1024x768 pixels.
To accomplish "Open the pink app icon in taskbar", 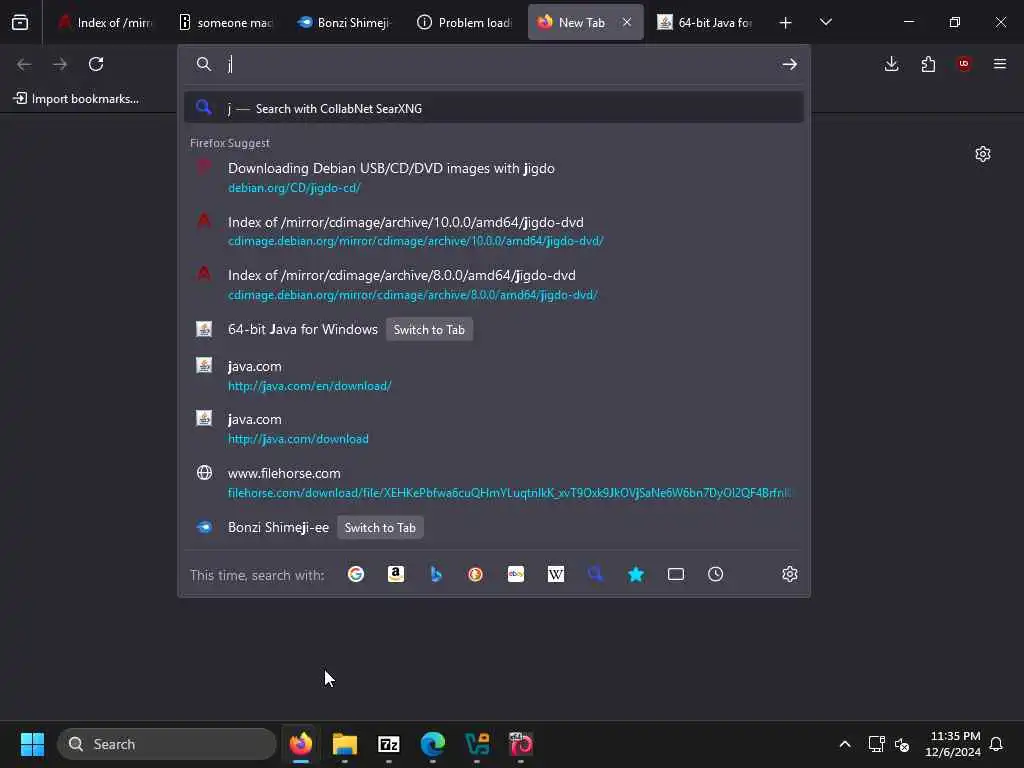I will (x=520, y=744).
